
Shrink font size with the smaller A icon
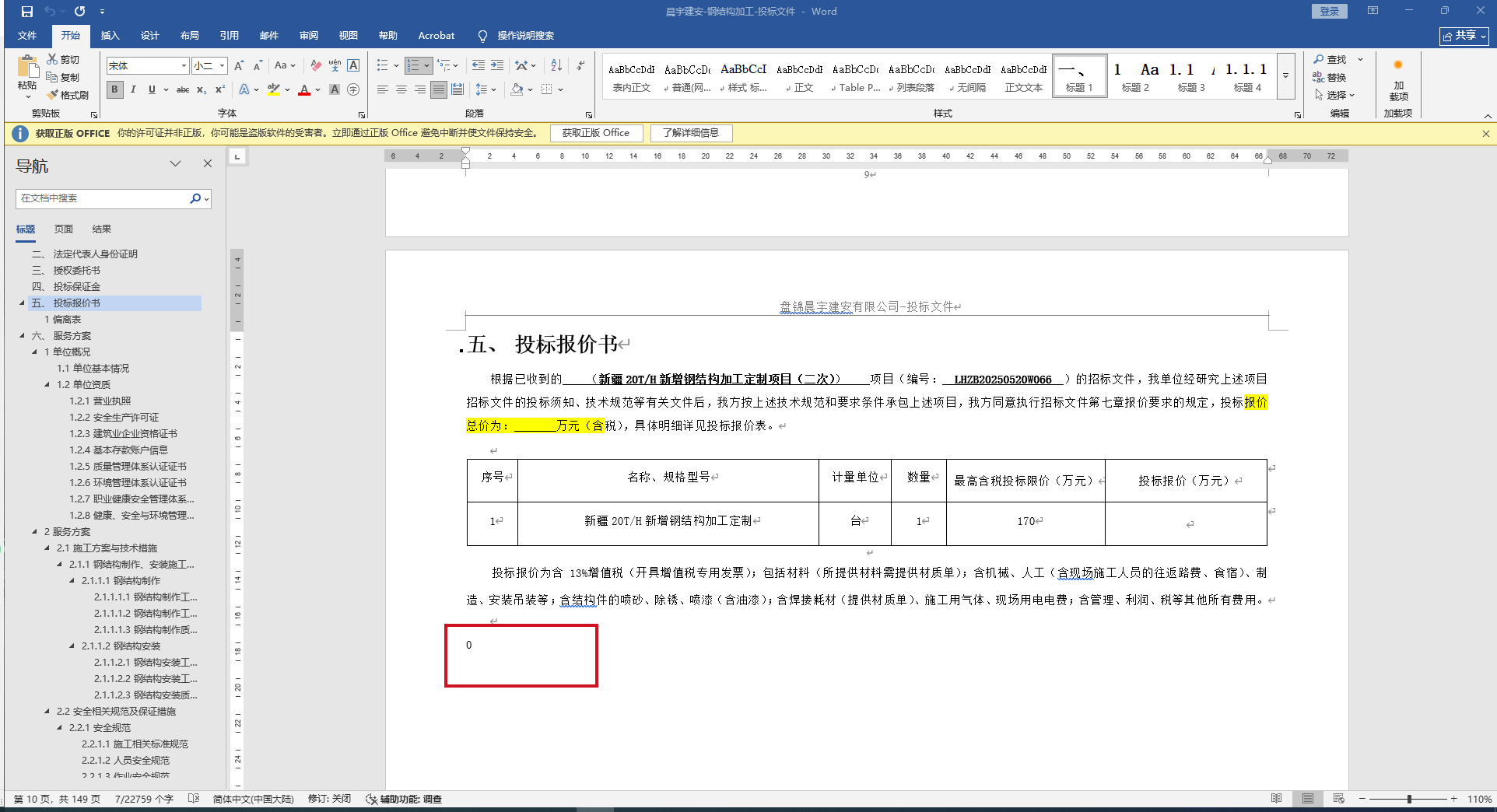(x=258, y=66)
